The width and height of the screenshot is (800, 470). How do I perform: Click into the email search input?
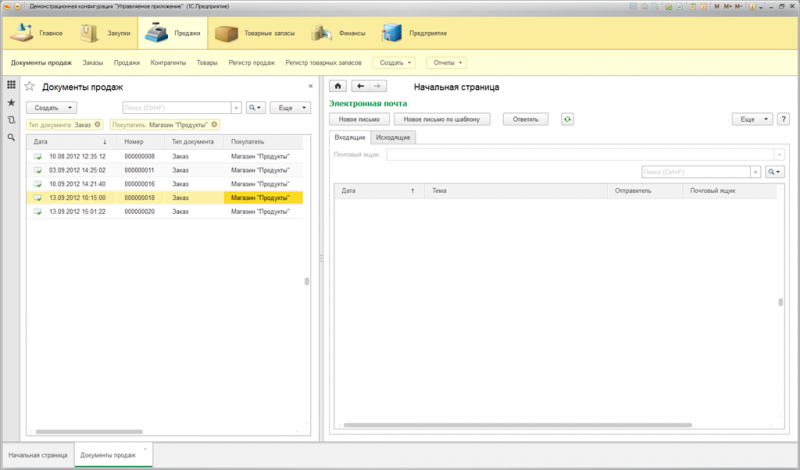pos(695,172)
